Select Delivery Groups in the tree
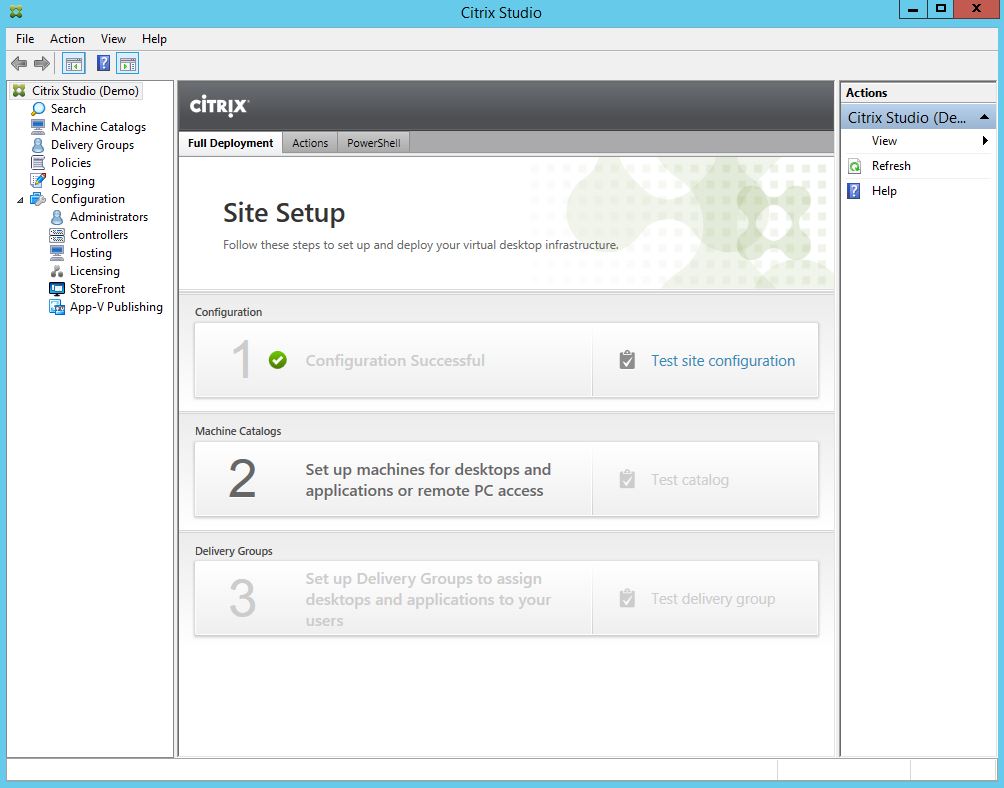Image resolution: width=1004 pixels, height=788 pixels. [x=92, y=145]
